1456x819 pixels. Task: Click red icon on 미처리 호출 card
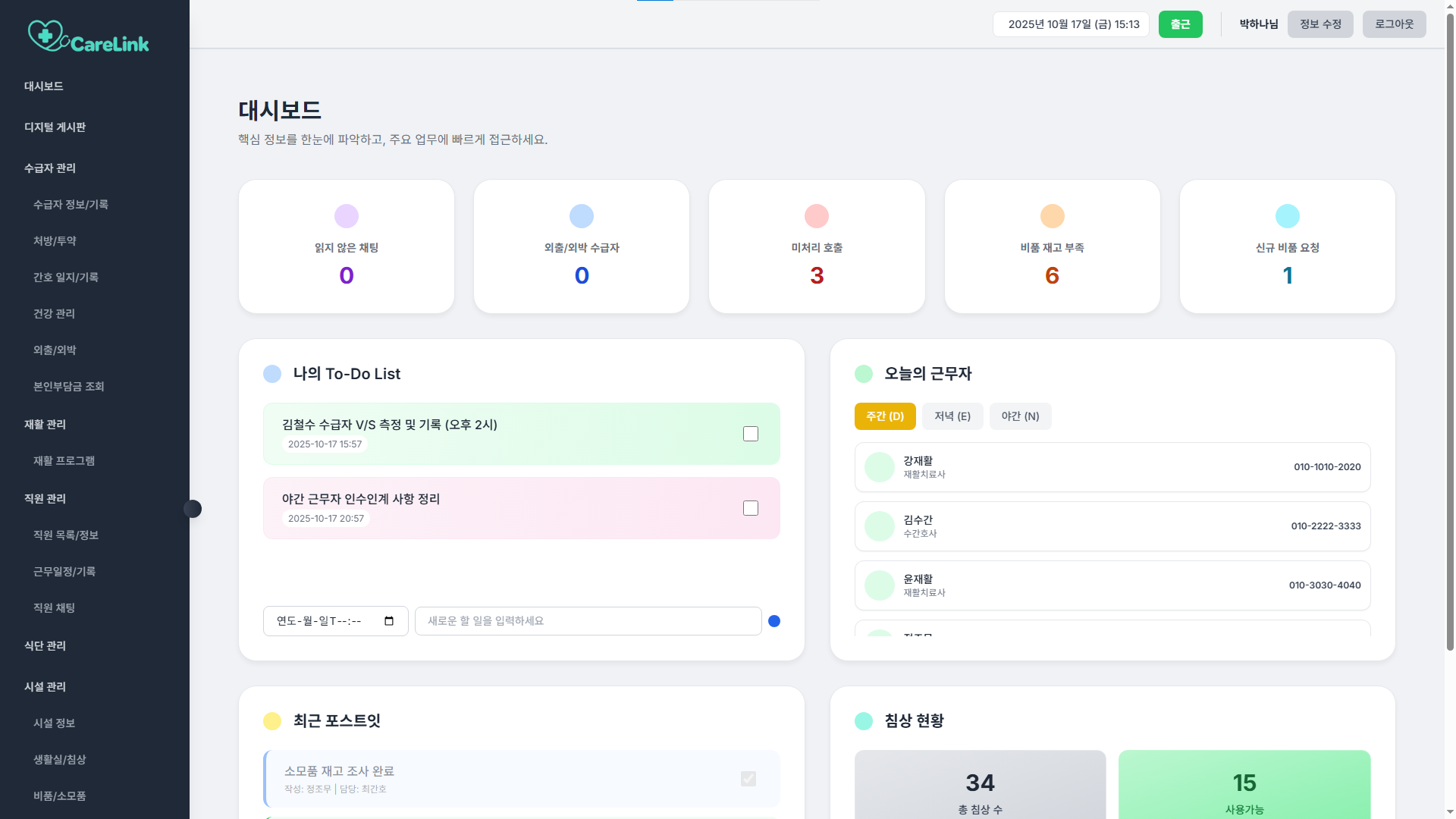[817, 216]
